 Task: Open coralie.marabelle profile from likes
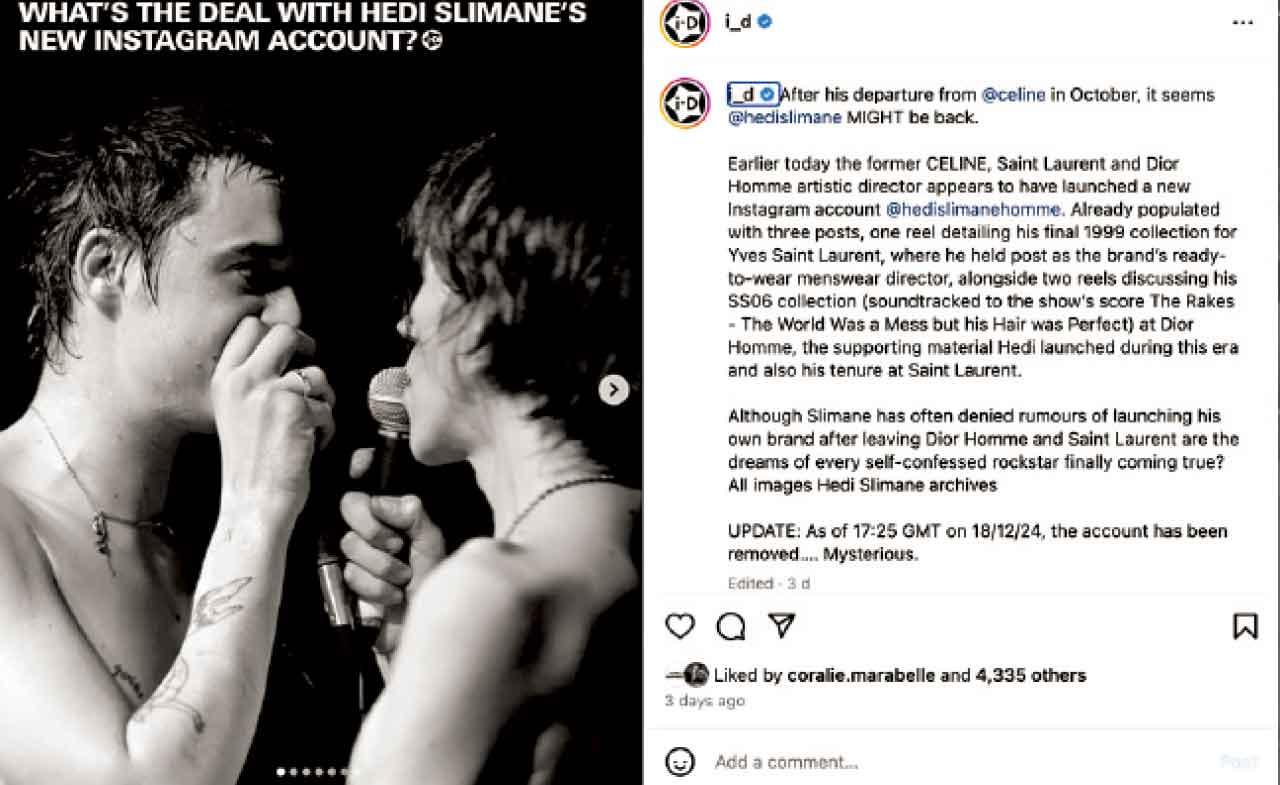point(862,675)
